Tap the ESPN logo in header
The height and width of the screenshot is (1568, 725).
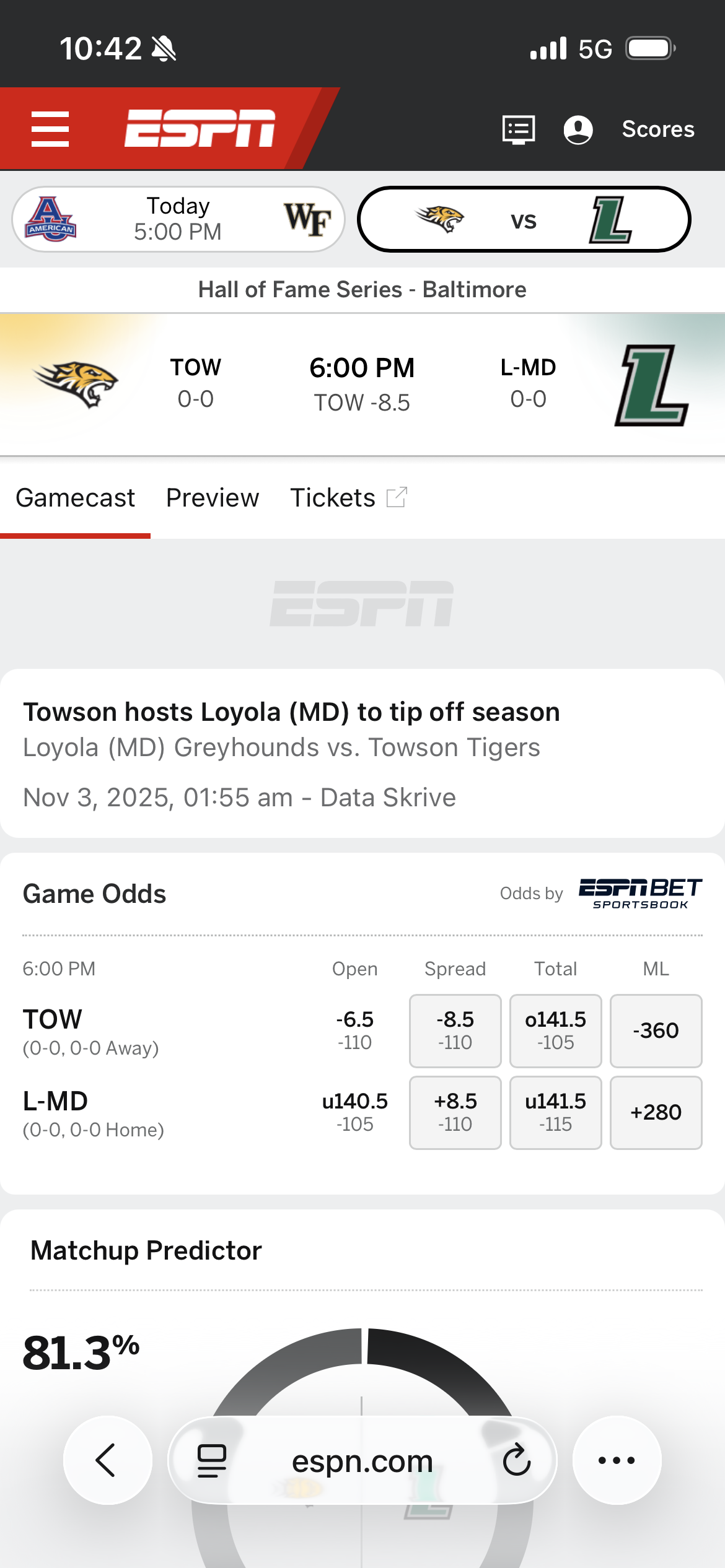click(200, 129)
